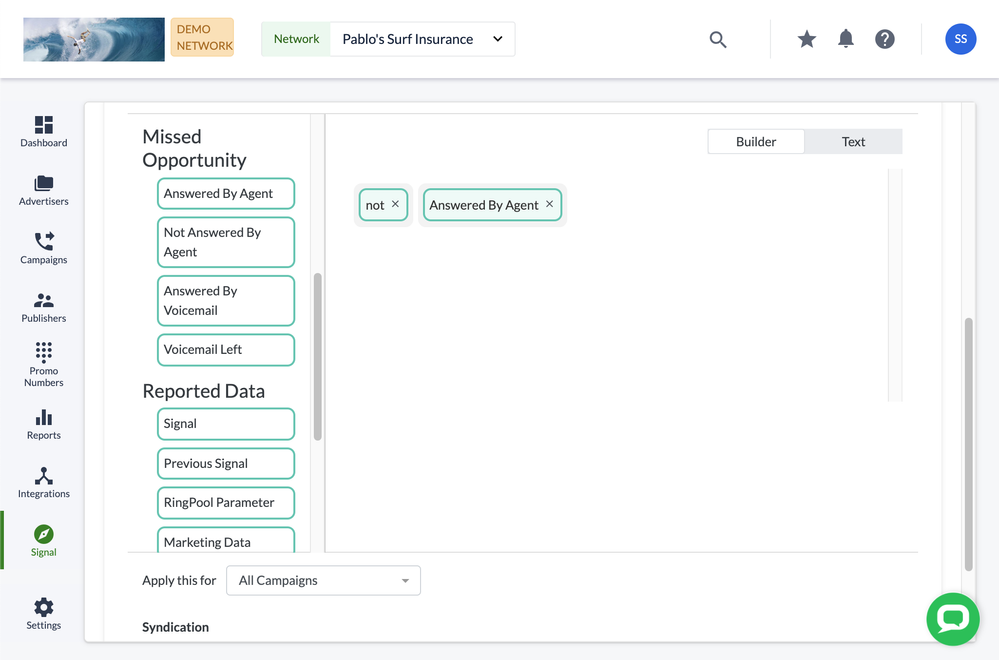999x660 pixels.
Task: Open the Reports section
Action: coord(43,424)
